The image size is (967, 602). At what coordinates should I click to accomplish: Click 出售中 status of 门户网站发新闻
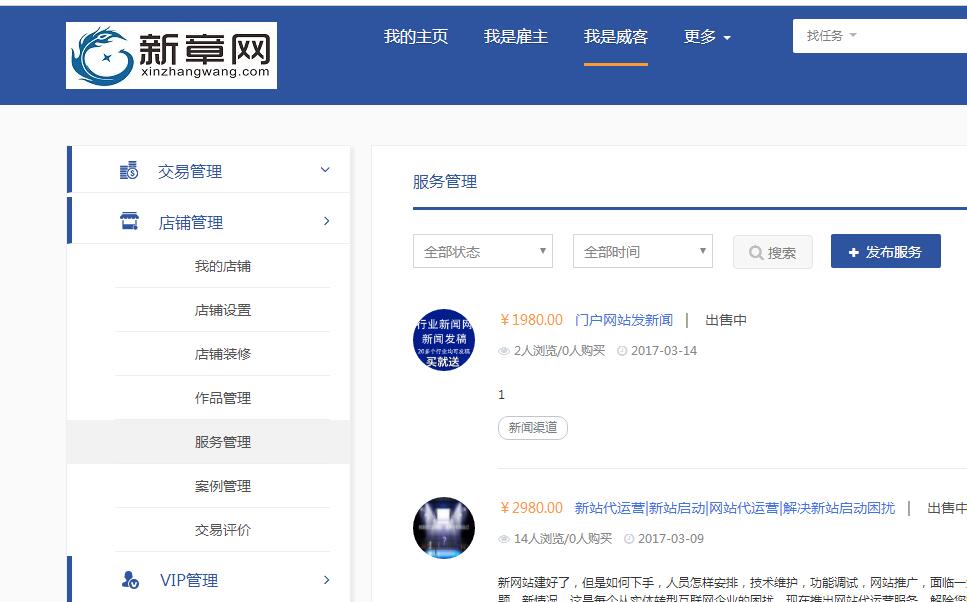click(x=726, y=320)
